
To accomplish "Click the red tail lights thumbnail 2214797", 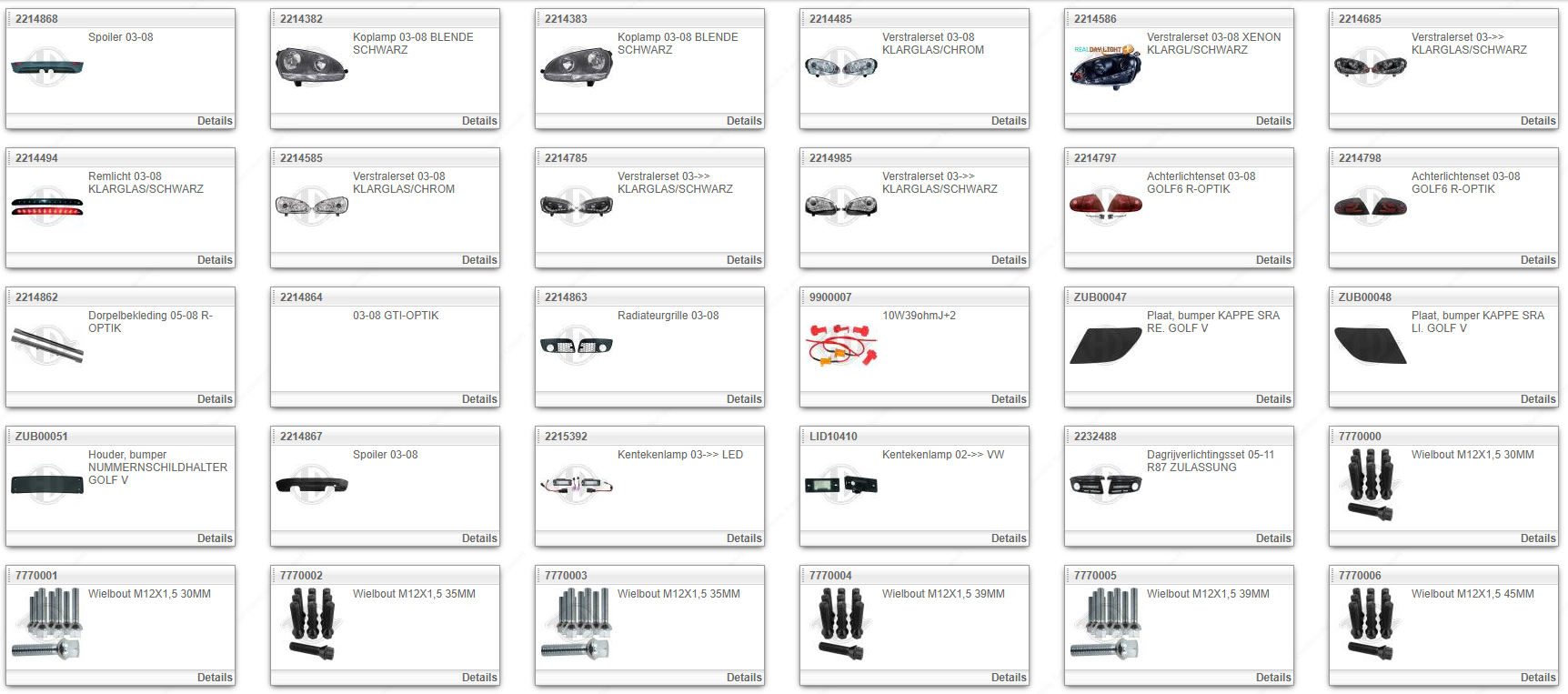I will [1105, 205].
